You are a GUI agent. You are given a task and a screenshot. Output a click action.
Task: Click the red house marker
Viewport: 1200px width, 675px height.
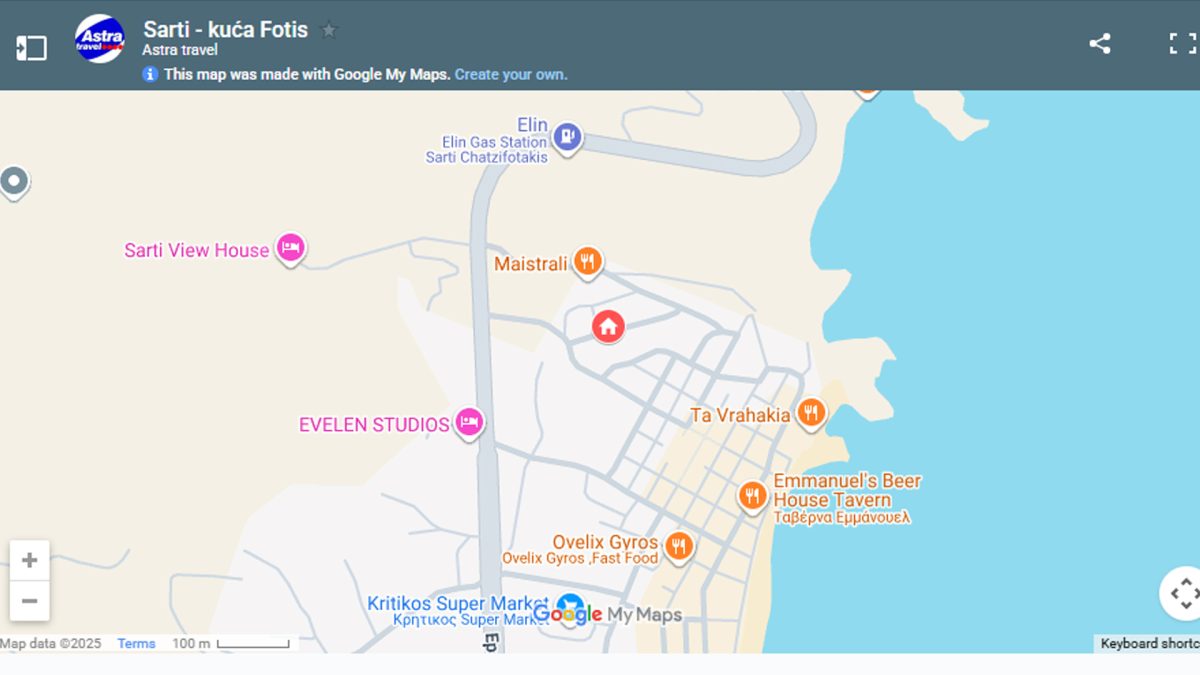(x=608, y=325)
